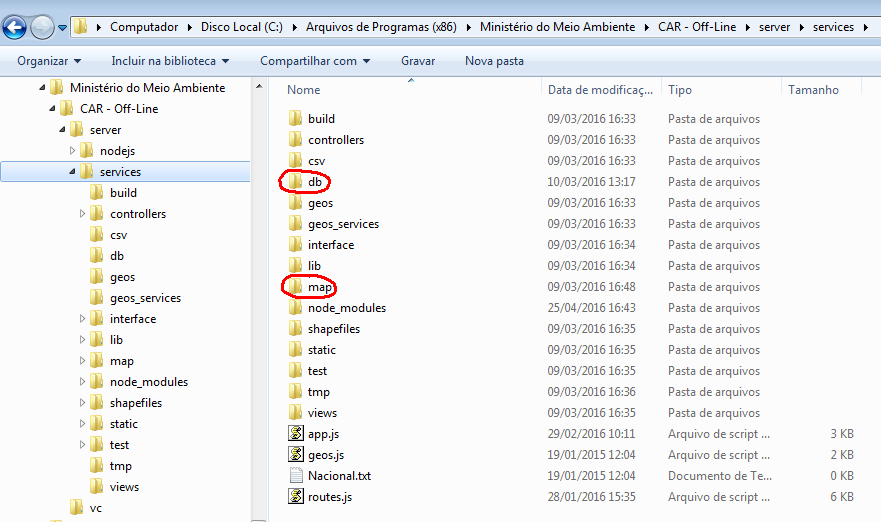Click server breadcrumb segment

pos(774,27)
